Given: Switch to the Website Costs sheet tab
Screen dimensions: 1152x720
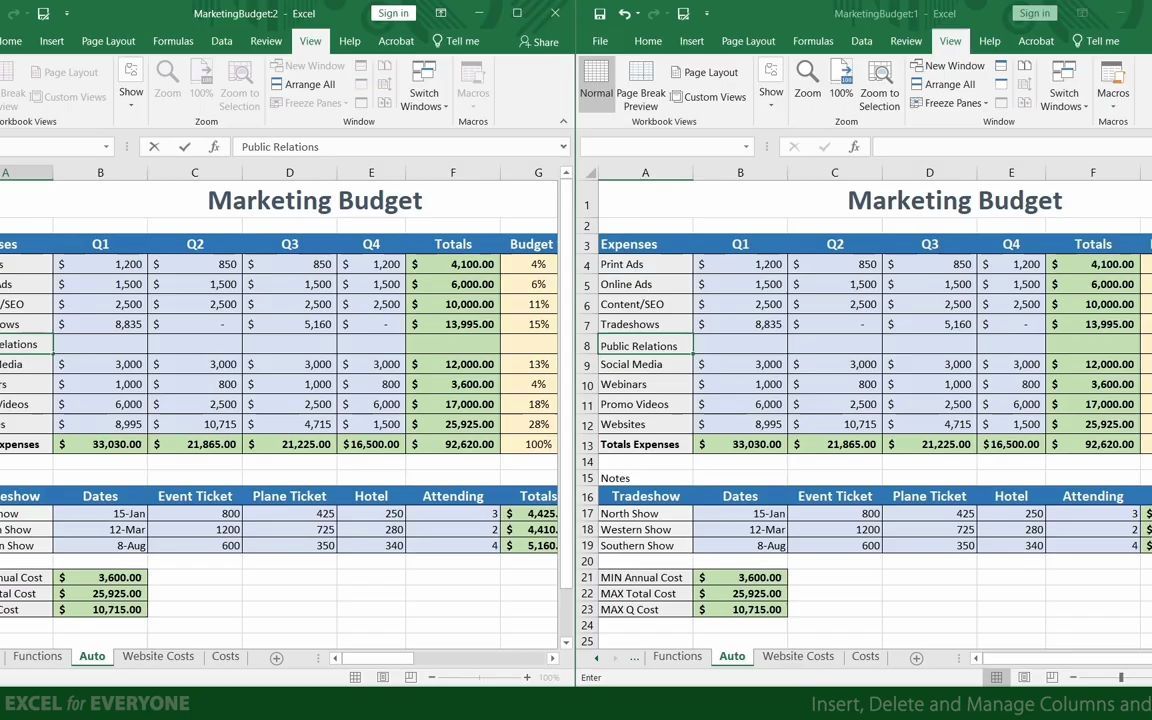Looking at the screenshot, I should coord(797,656).
